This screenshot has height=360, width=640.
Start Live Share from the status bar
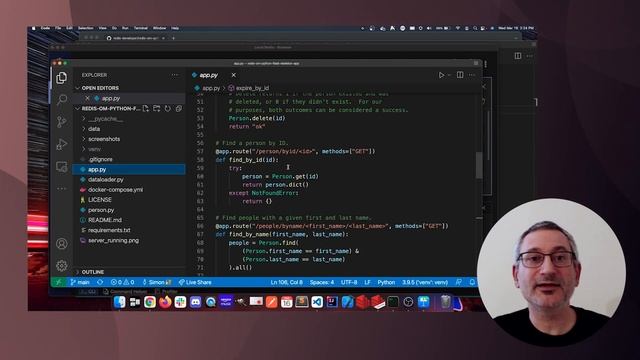click(195, 282)
